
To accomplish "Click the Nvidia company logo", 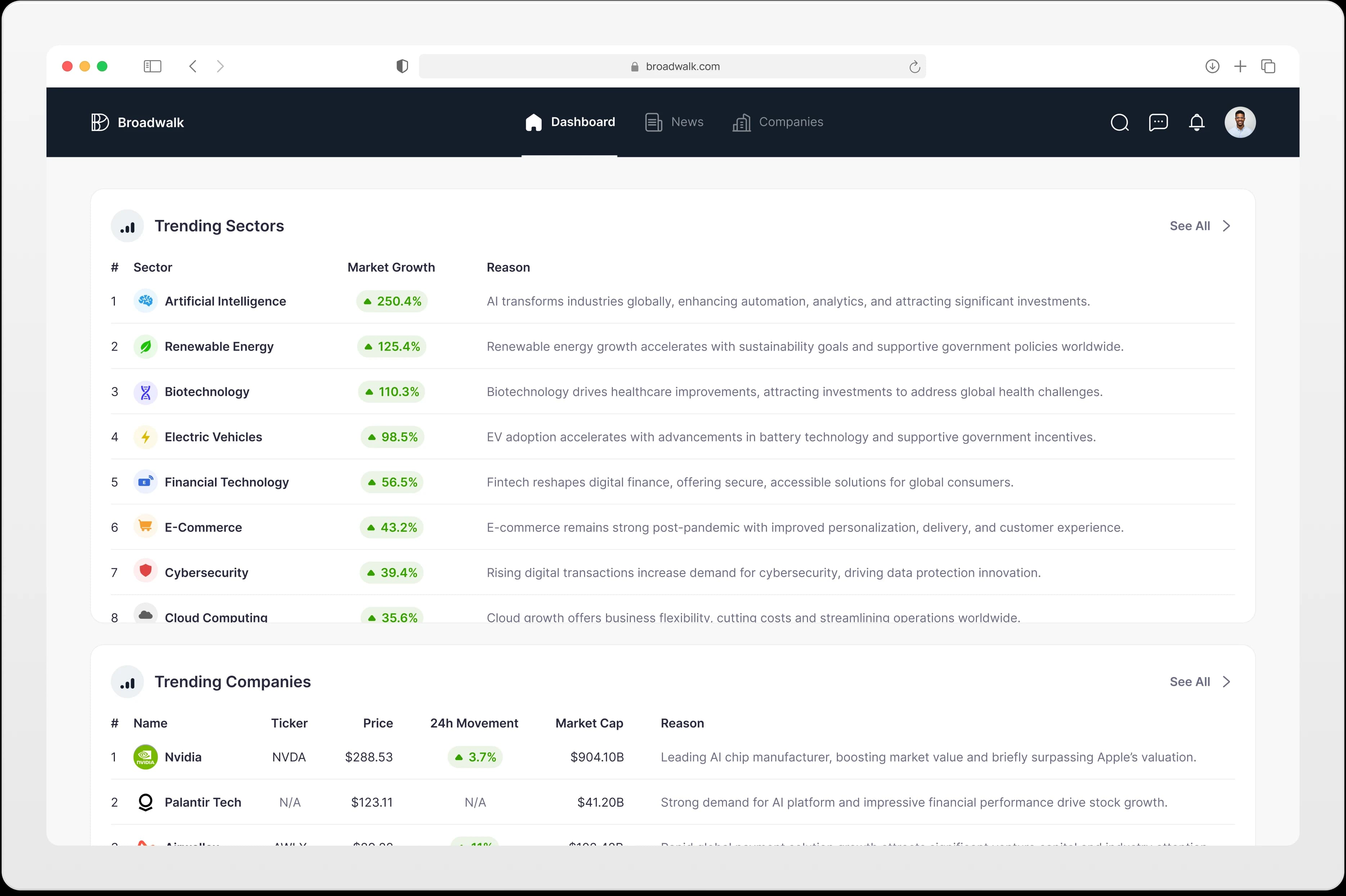I will [146, 757].
